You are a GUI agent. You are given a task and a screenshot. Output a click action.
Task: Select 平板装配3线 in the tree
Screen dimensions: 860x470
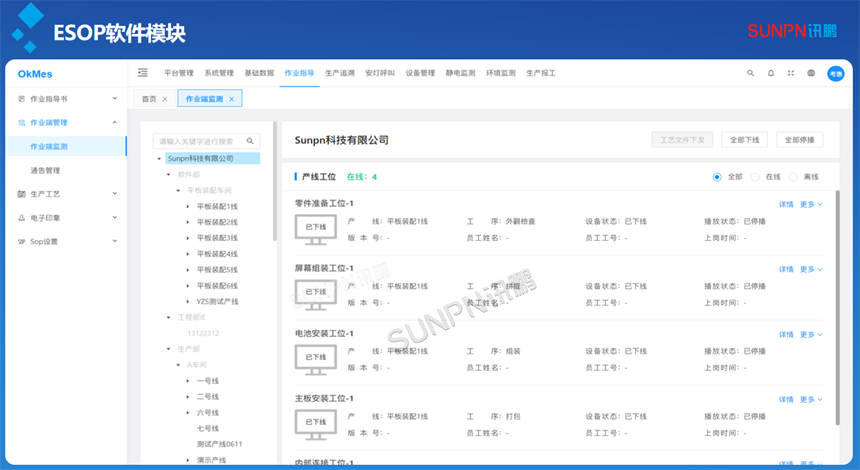coord(217,238)
